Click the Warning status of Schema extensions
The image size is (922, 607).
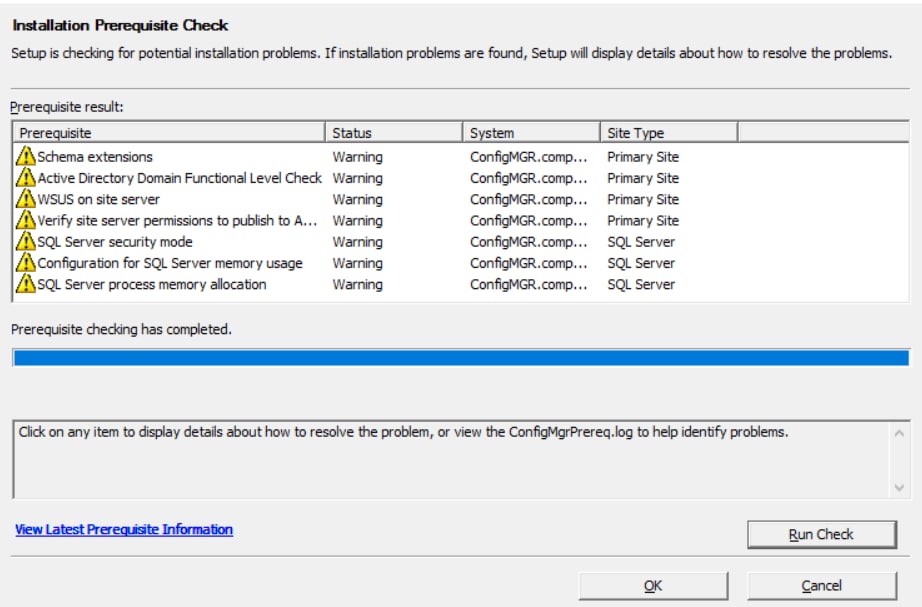point(358,157)
